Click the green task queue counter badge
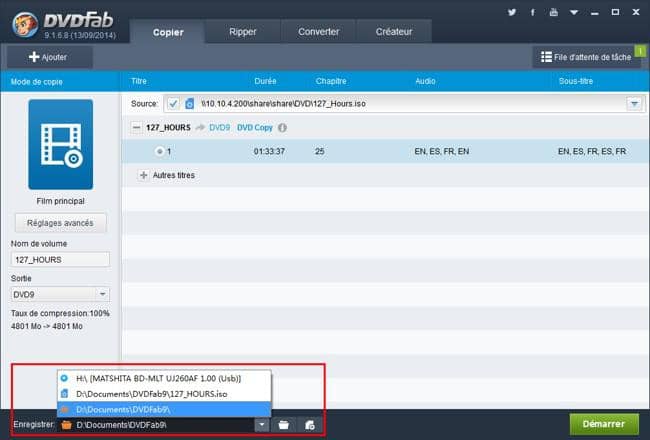650x440 pixels. pyautogui.click(x=640, y=51)
